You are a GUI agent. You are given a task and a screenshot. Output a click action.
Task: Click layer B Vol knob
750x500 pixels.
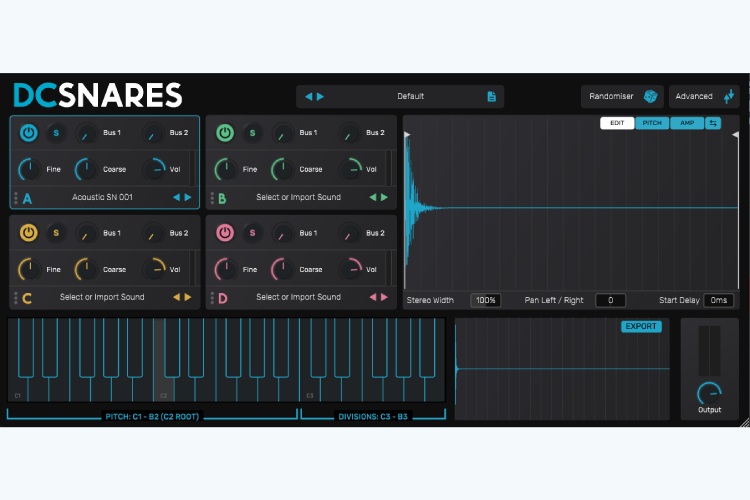(x=351, y=169)
